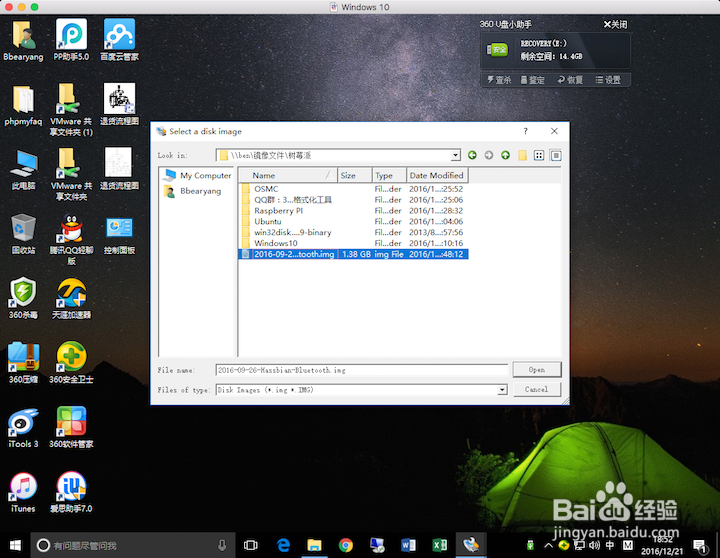Go forward using grey forward arrow
Image resolution: width=720 pixels, height=558 pixels.
489,155
